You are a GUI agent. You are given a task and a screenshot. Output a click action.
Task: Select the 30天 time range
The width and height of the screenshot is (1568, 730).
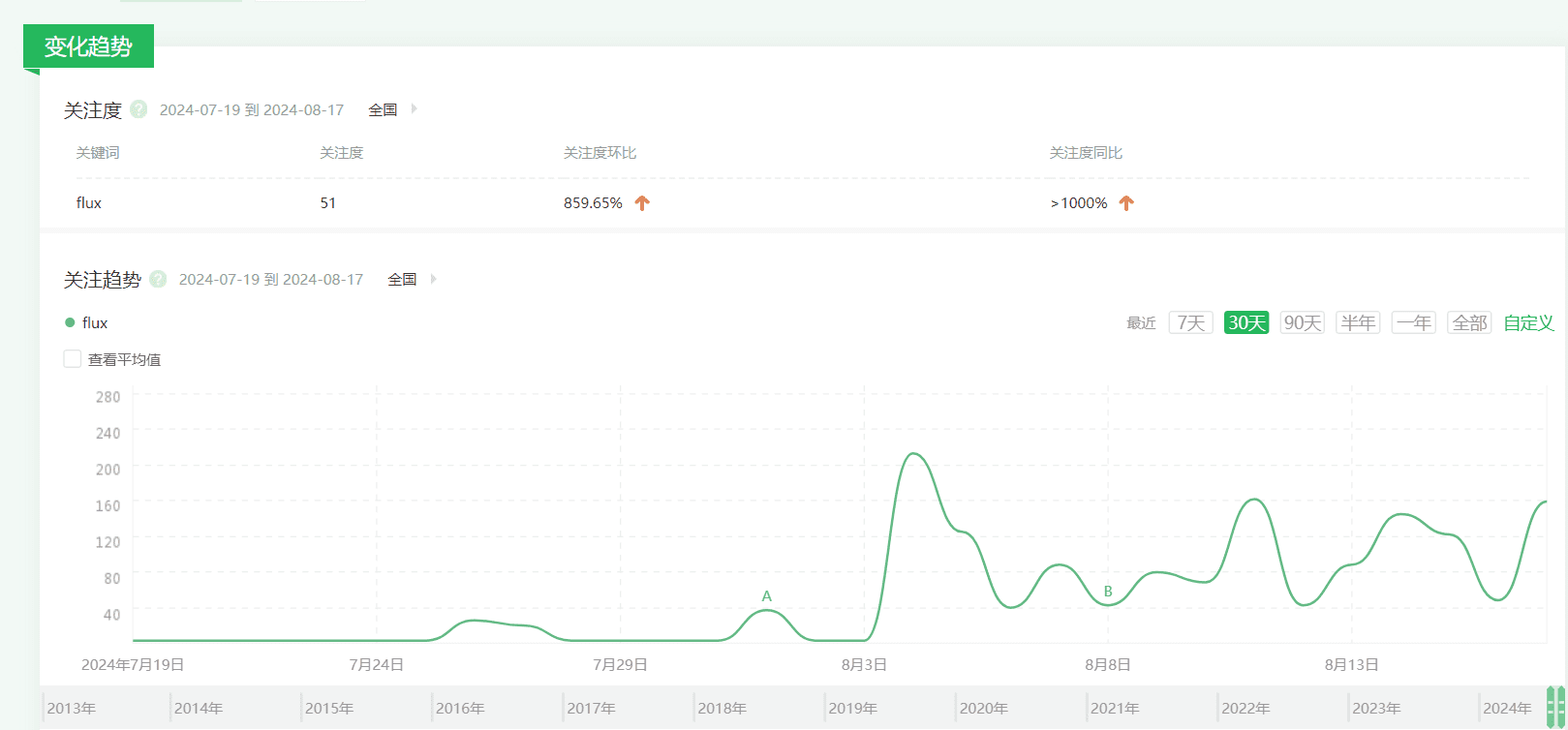(x=1246, y=322)
